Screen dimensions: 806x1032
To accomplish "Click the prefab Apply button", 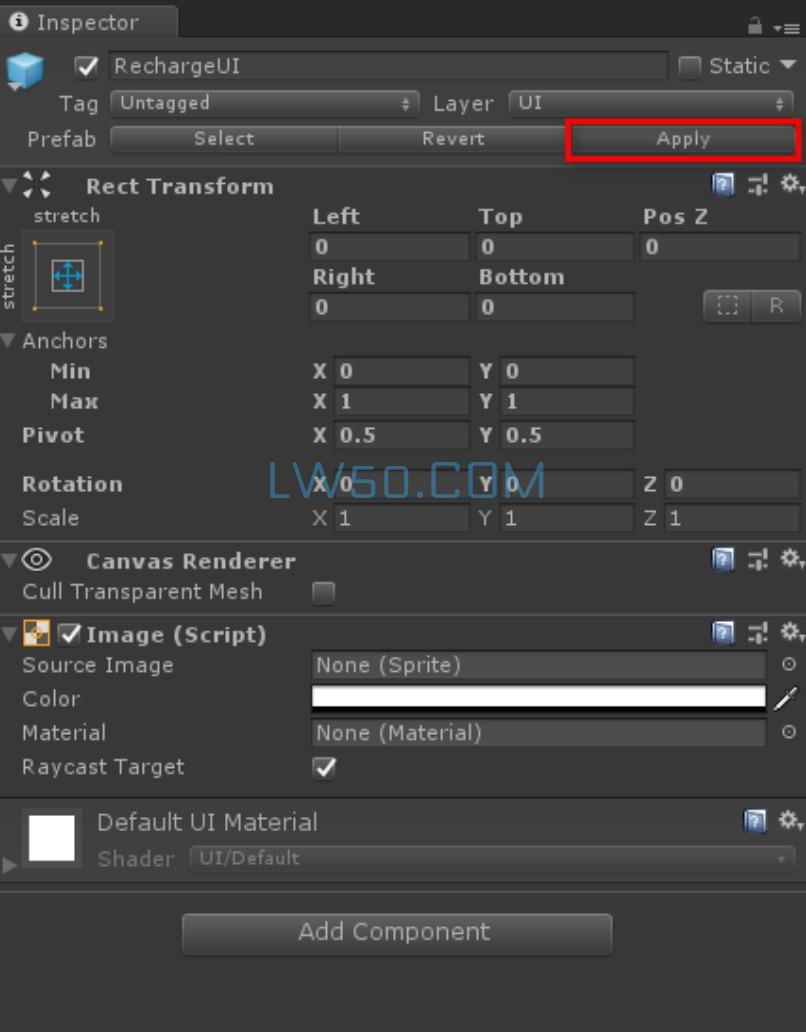I will (683, 139).
